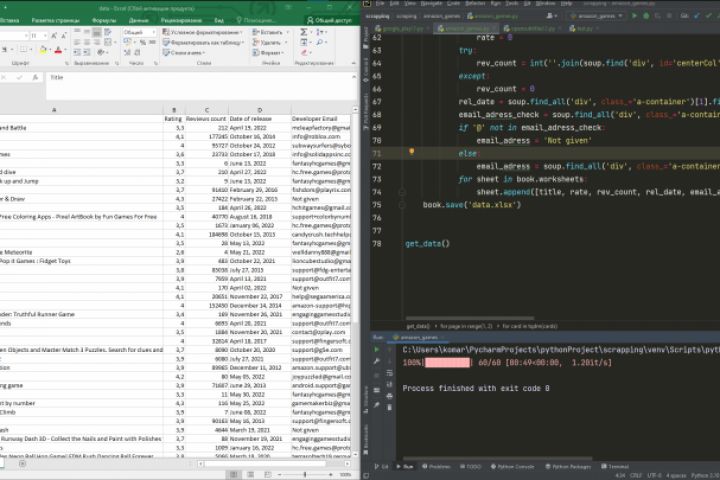Screen dimensions: 720x480
Task: Open Format as Table dropdown in Excel
Action: pos(204,42)
